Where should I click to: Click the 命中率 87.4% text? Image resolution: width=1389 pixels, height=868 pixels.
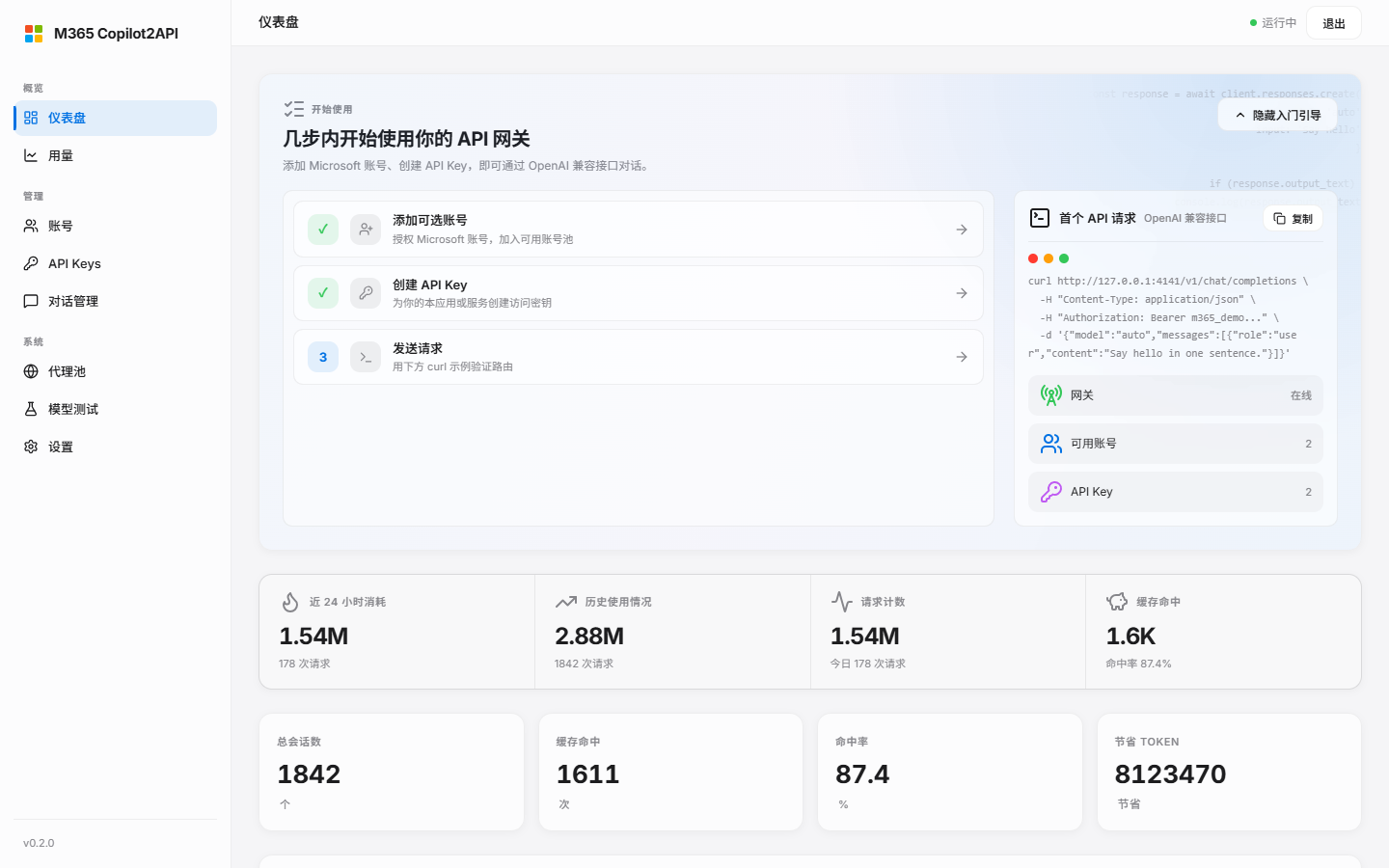click(x=1139, y=664)
